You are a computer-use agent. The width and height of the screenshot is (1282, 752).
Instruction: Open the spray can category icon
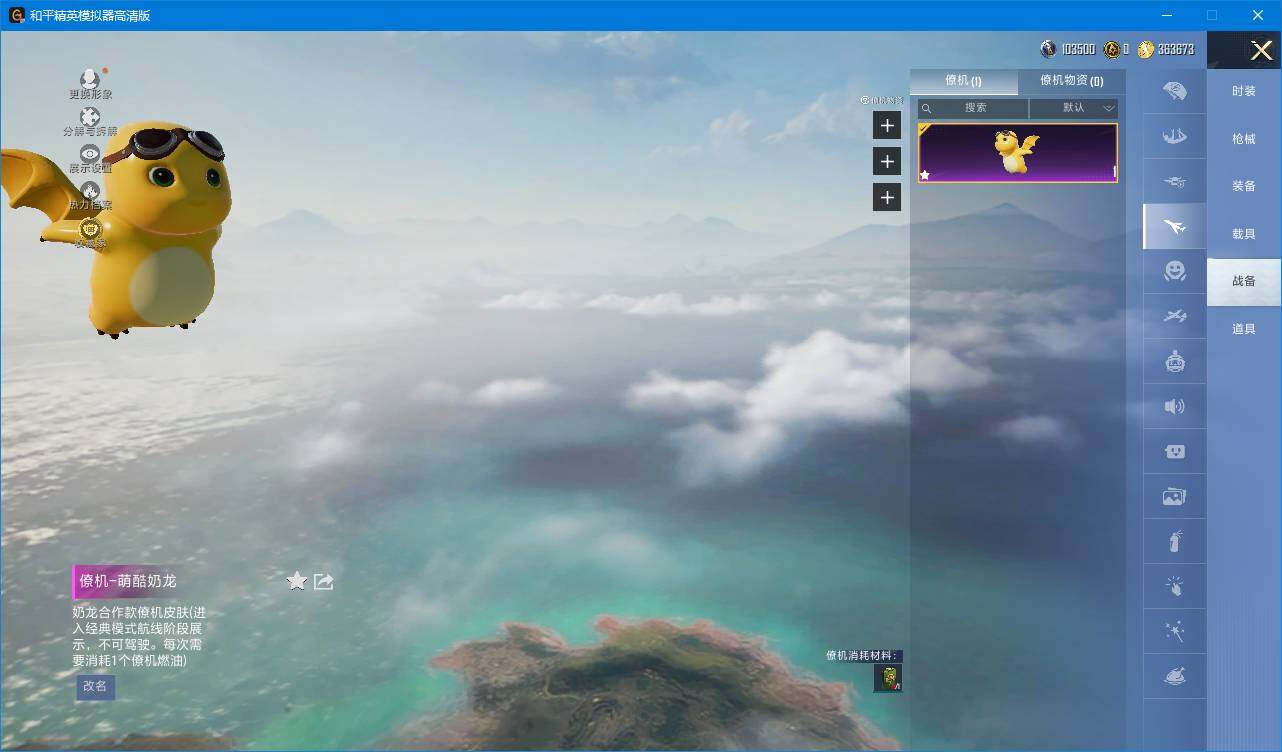point(1175,541)
